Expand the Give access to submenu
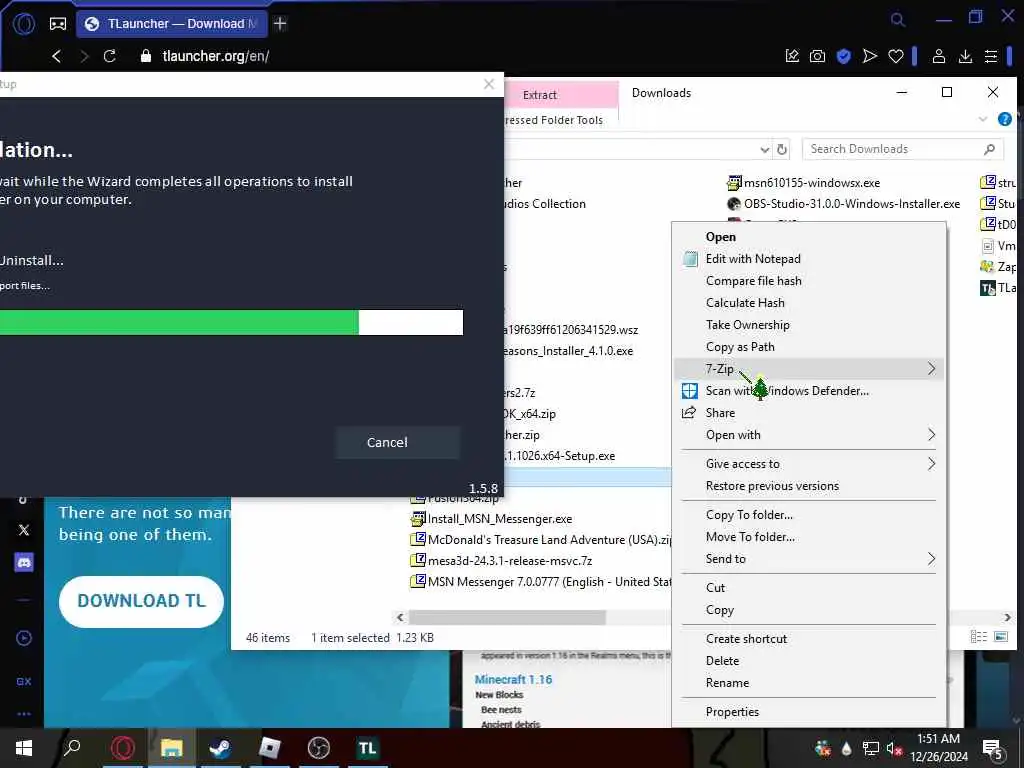 coord(809,464)
